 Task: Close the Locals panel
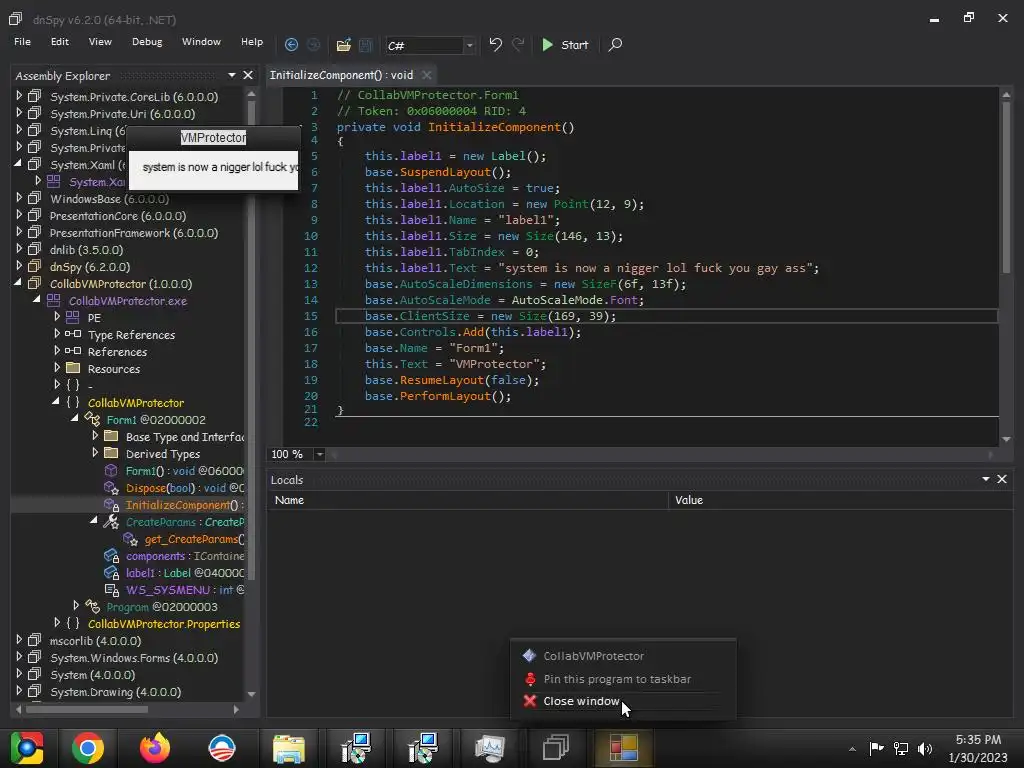tap(1002, 479)
